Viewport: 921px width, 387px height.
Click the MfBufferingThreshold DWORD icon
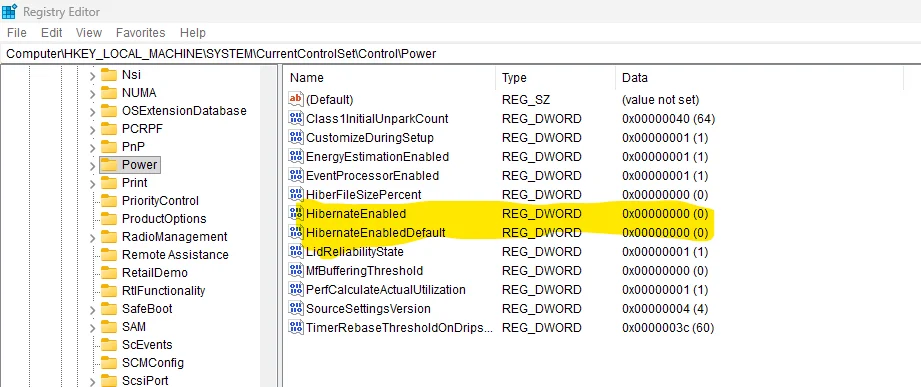tap(295, 270)
